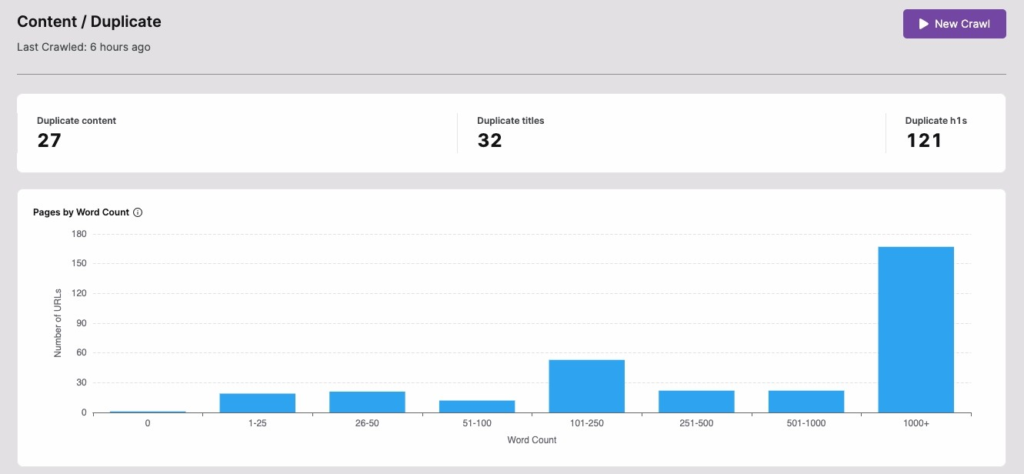Select the 51-100 word count bar
The image size is (1024, 474).
(477, 406)
